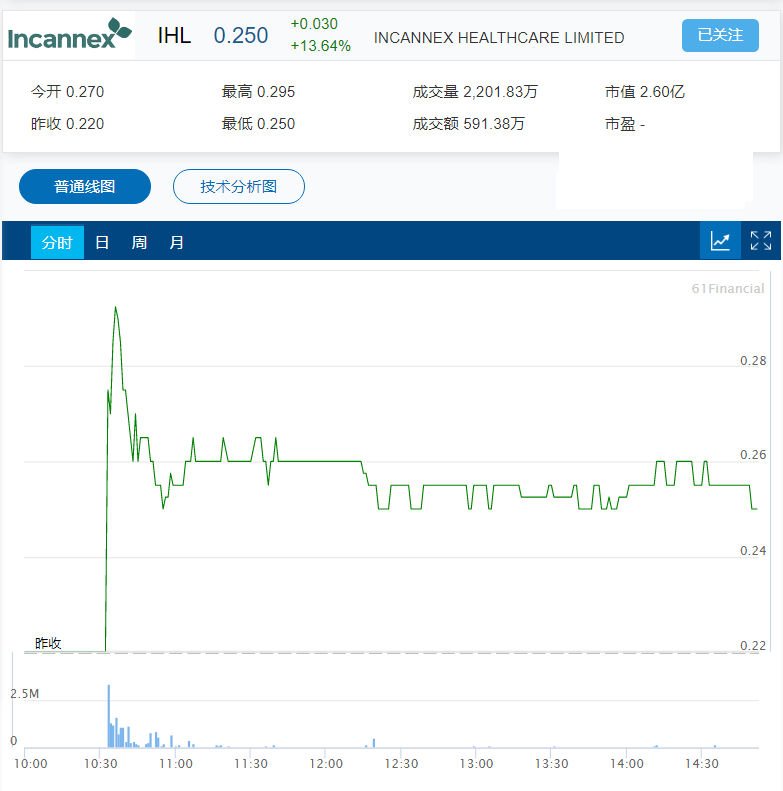Switch to 技术分析图 chart view

pyautogui.click(x=239, y=187)
